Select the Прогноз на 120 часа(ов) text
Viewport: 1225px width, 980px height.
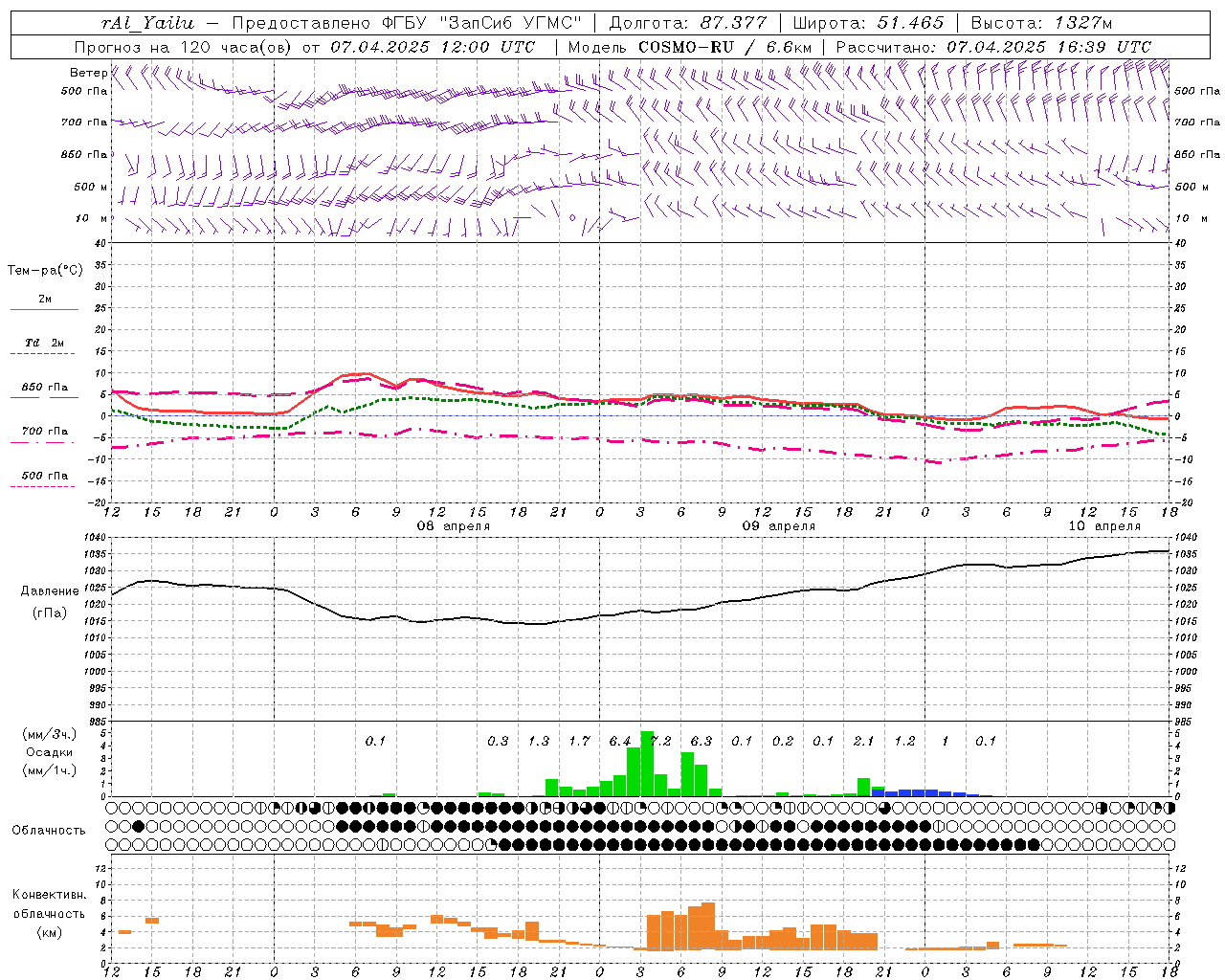[x=185, y=47]
